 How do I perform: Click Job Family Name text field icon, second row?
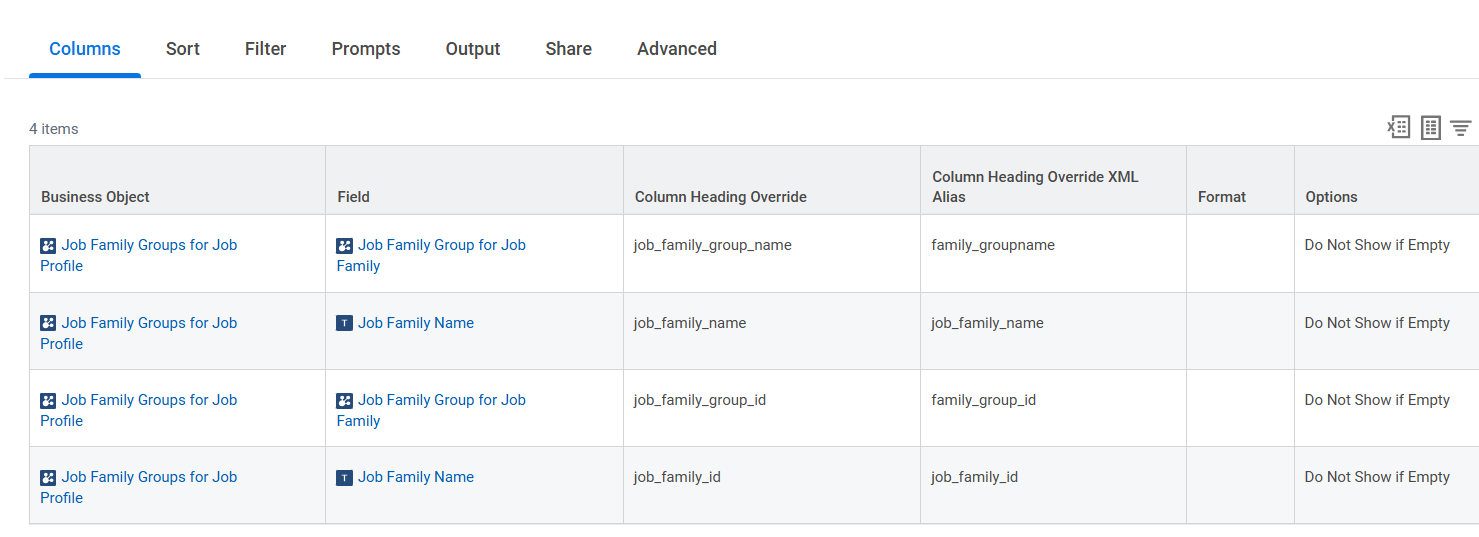click(345, 323)
